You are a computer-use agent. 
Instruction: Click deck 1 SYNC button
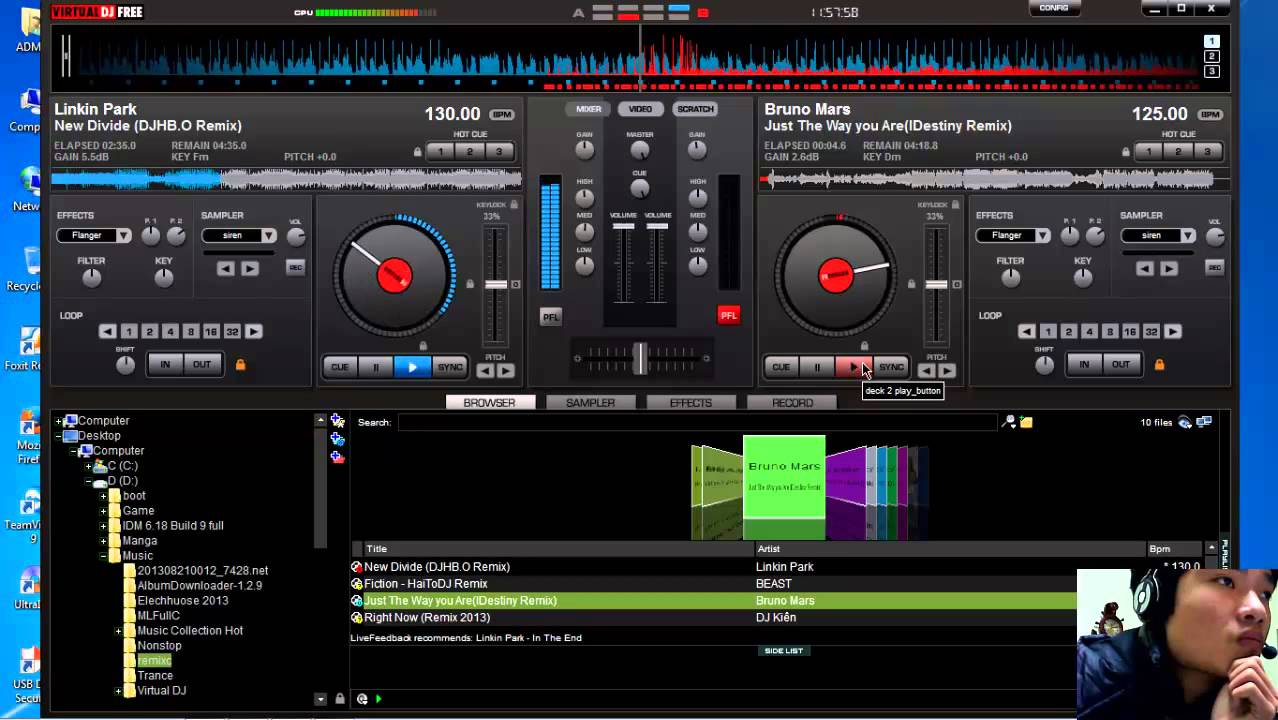(450, 367)
